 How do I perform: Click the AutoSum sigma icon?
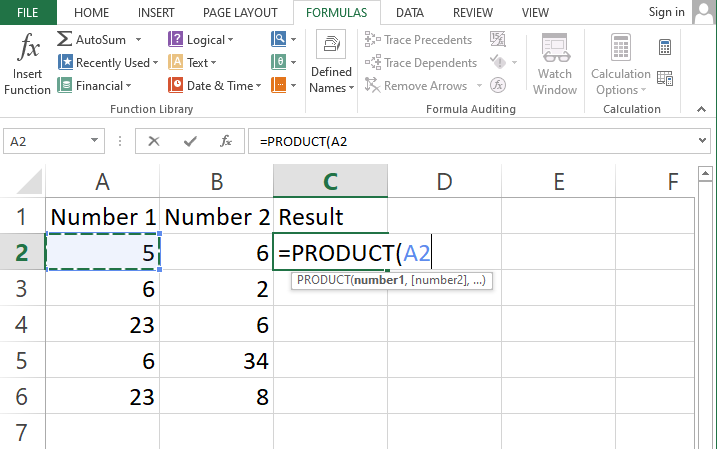pos(64,40)
